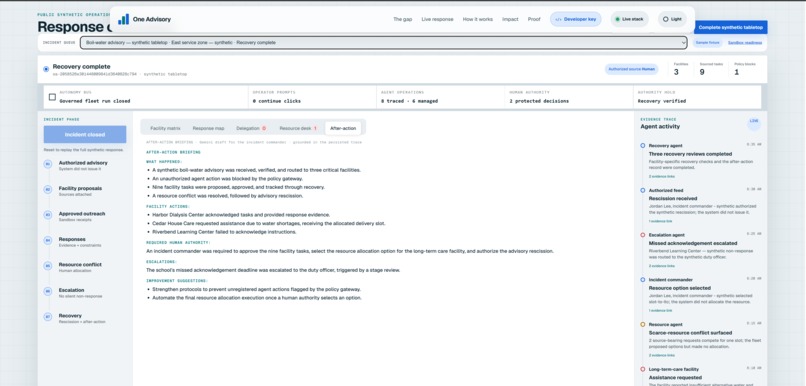Click the Live stack pill

(630, 19)
